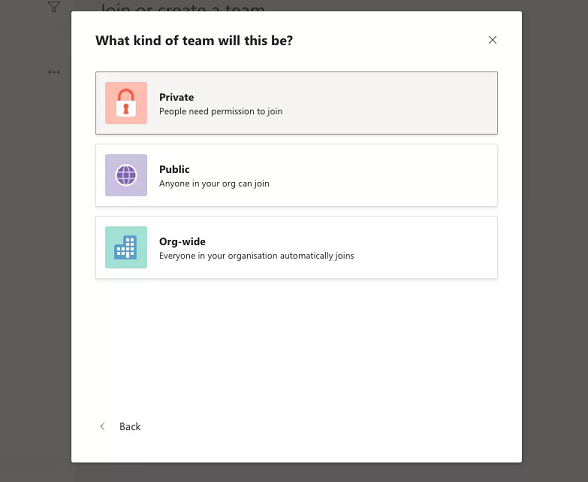Click the funnel filter icon behind dialog

tap(54, 6)
